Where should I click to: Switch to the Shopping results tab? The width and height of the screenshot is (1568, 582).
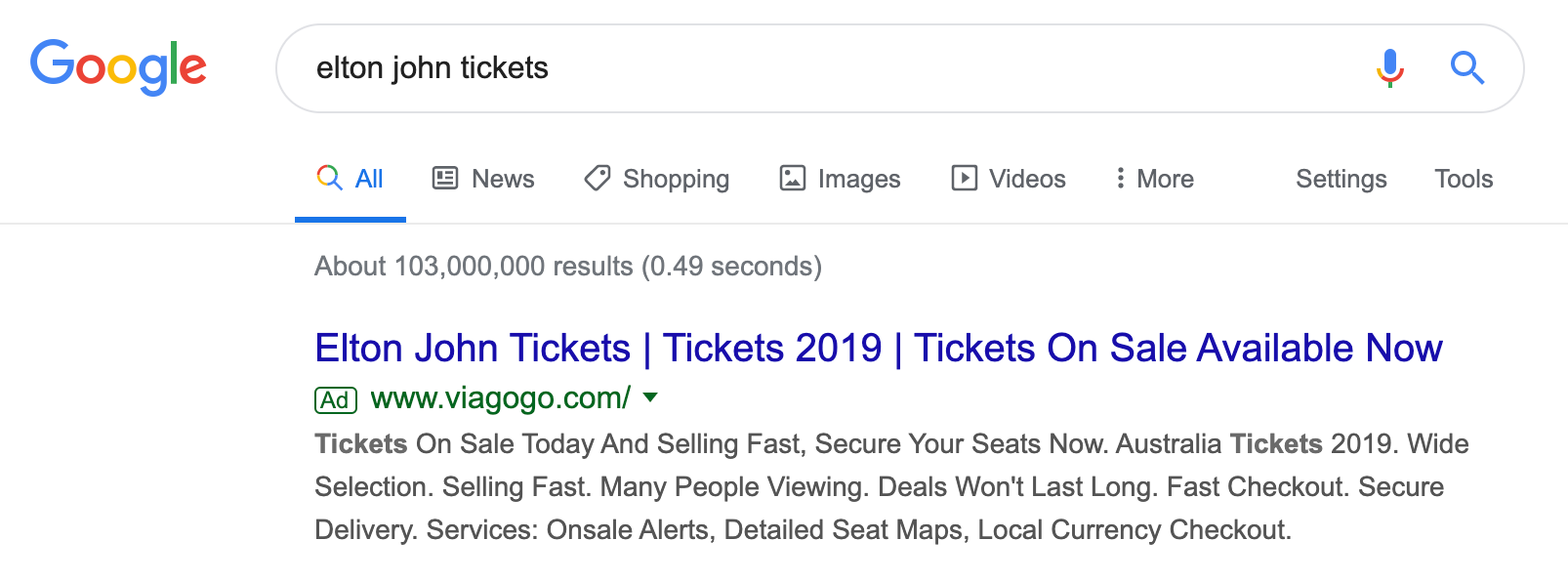click(657, 179)
